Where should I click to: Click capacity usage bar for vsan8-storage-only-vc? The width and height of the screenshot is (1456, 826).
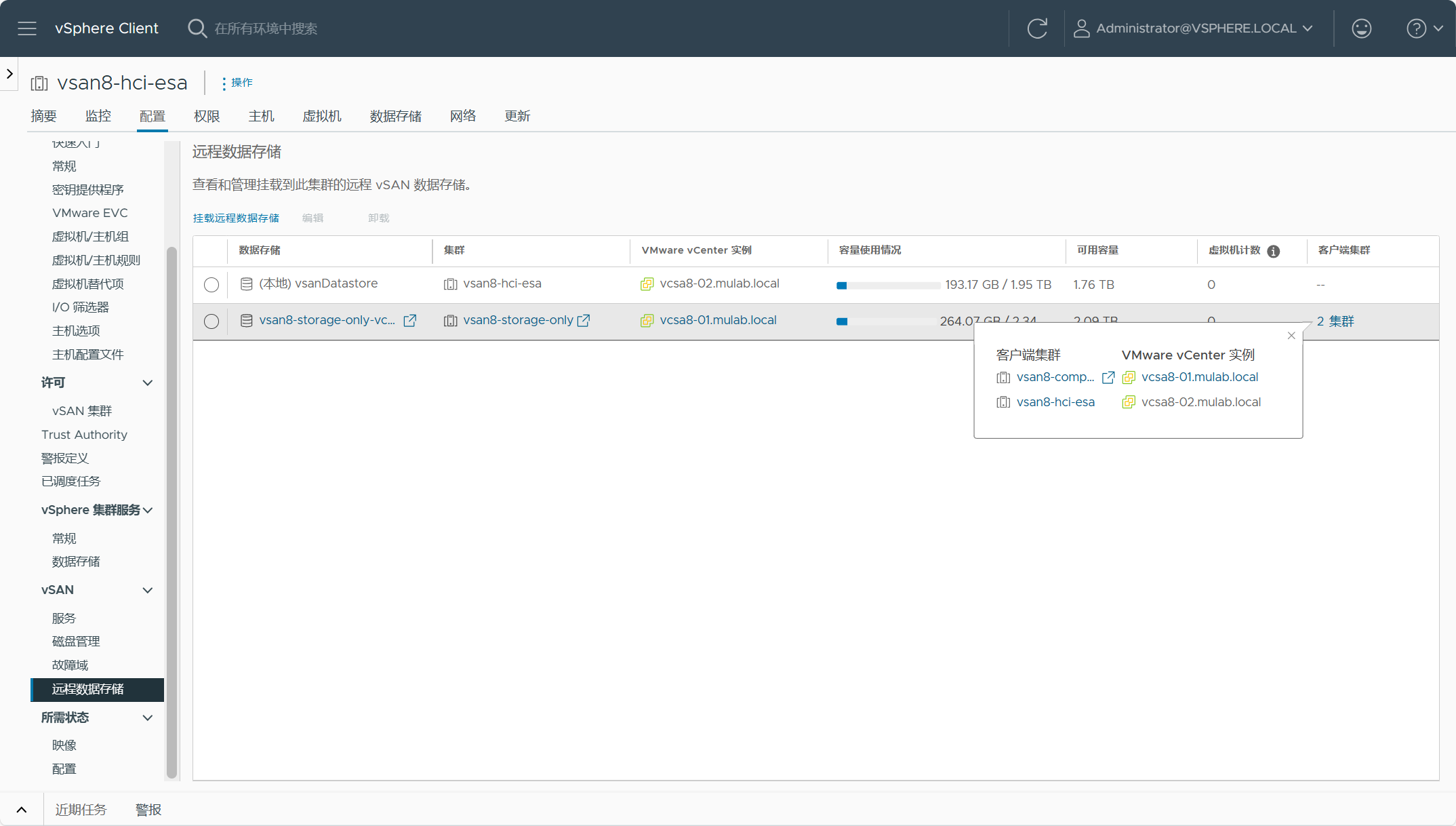click(x=887, y=321)
